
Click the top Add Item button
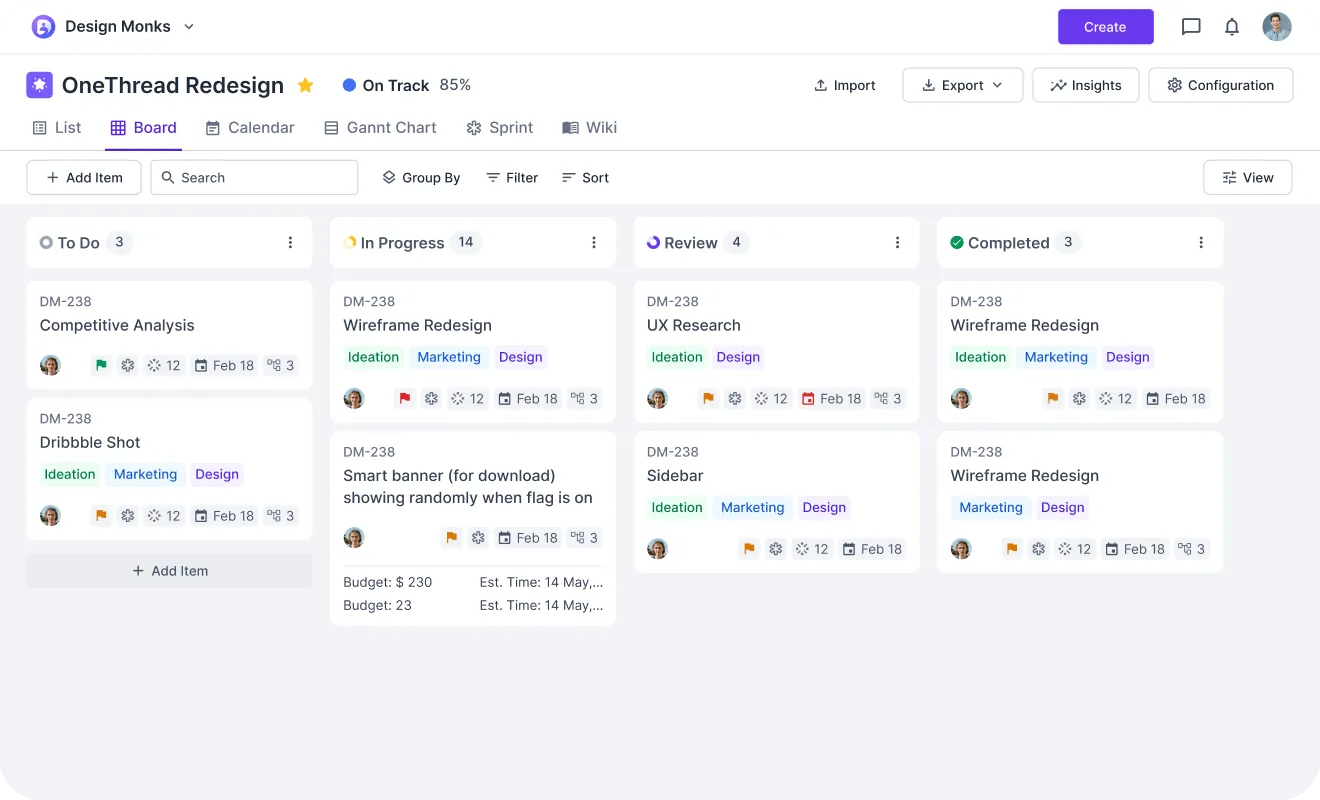(84, 177)
